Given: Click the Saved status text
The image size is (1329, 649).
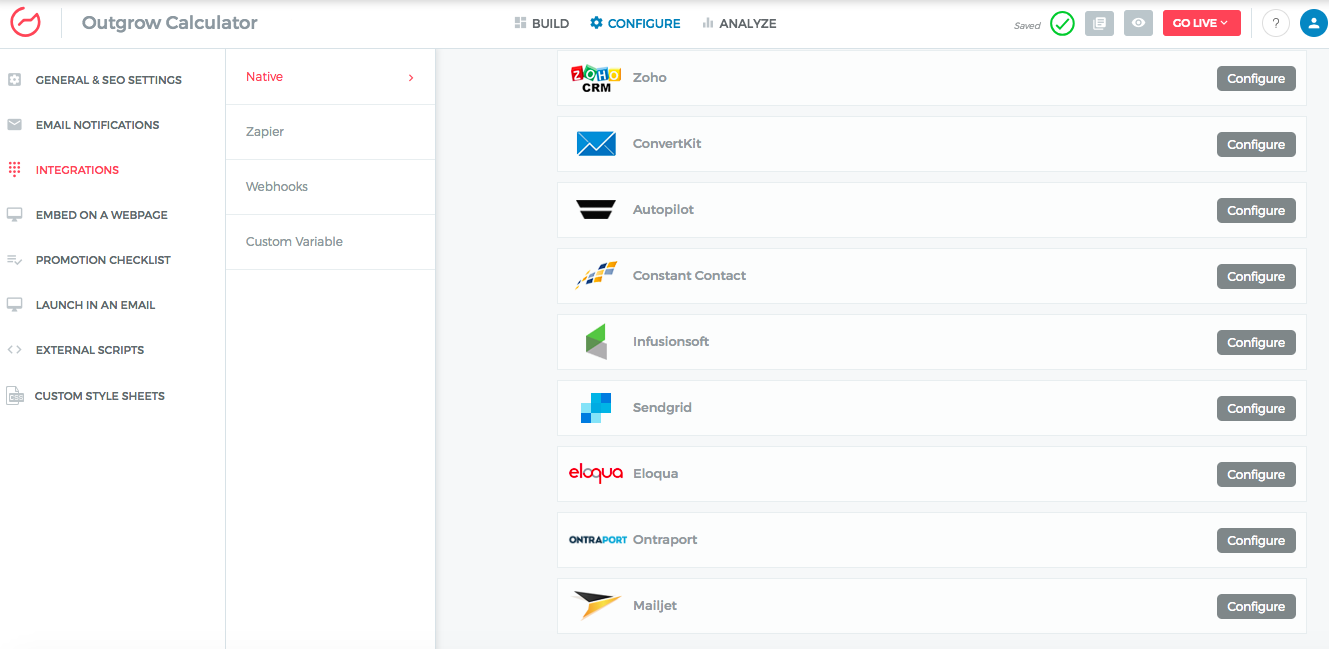Looking at the screenshot, I should [1027, 25].
